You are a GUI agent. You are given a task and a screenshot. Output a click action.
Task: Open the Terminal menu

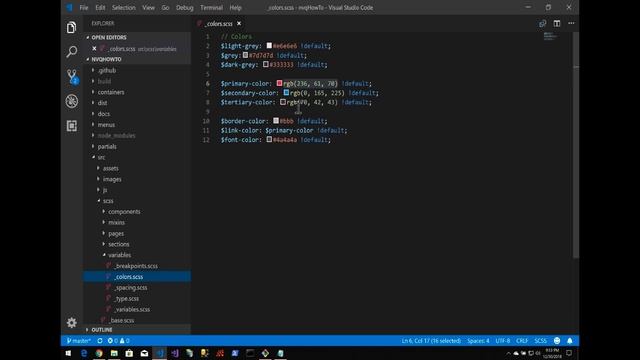click(211, 7)
